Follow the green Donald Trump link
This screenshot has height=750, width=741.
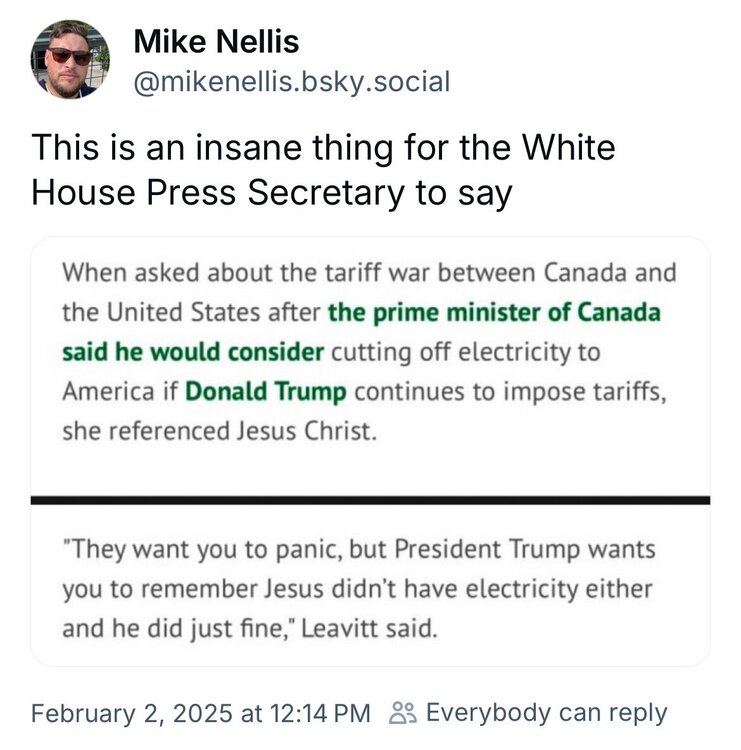pos(266,390)
